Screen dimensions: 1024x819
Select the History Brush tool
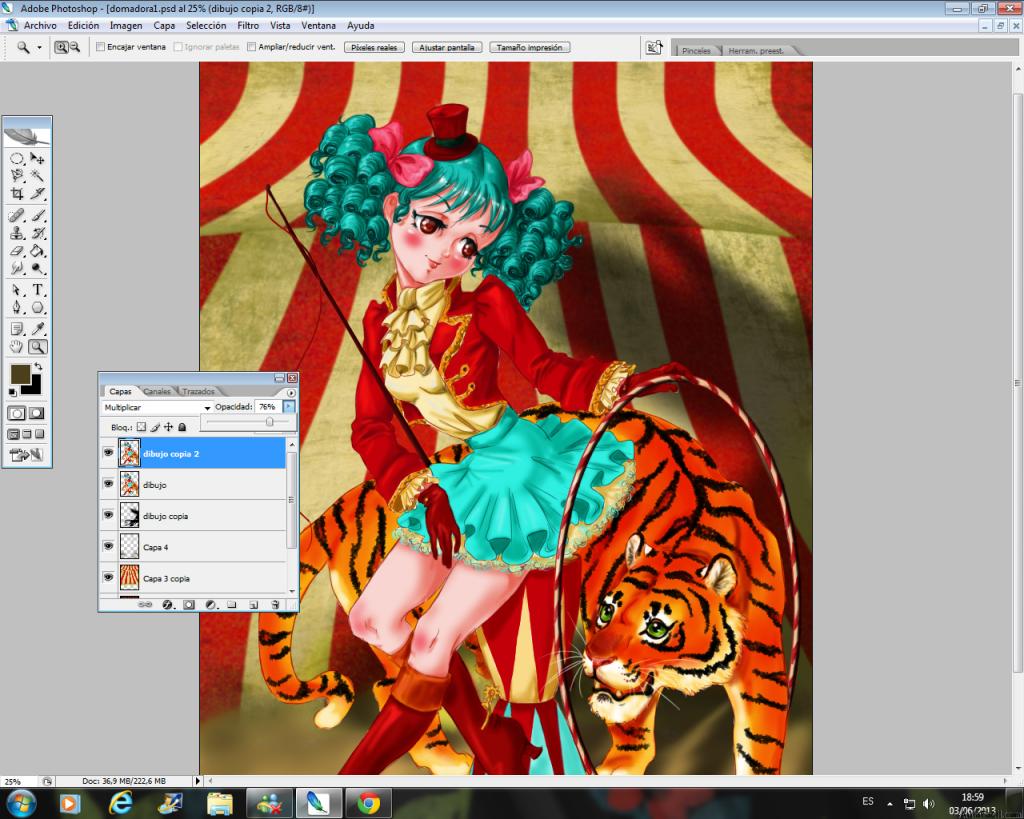(x=37, y=233)
